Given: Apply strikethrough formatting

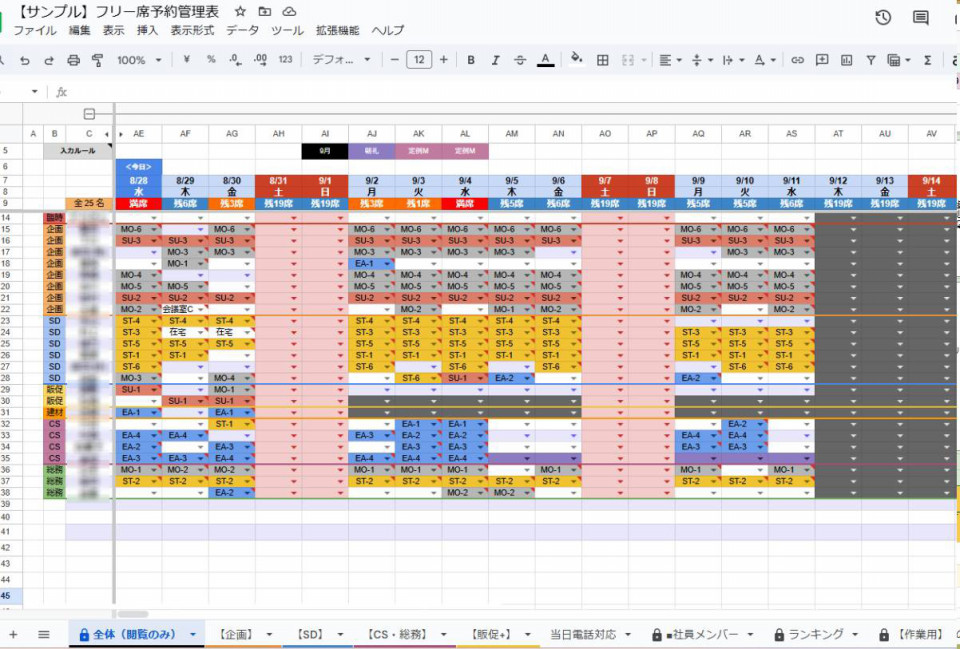Looking at the screenshot, I should [520, 60].
